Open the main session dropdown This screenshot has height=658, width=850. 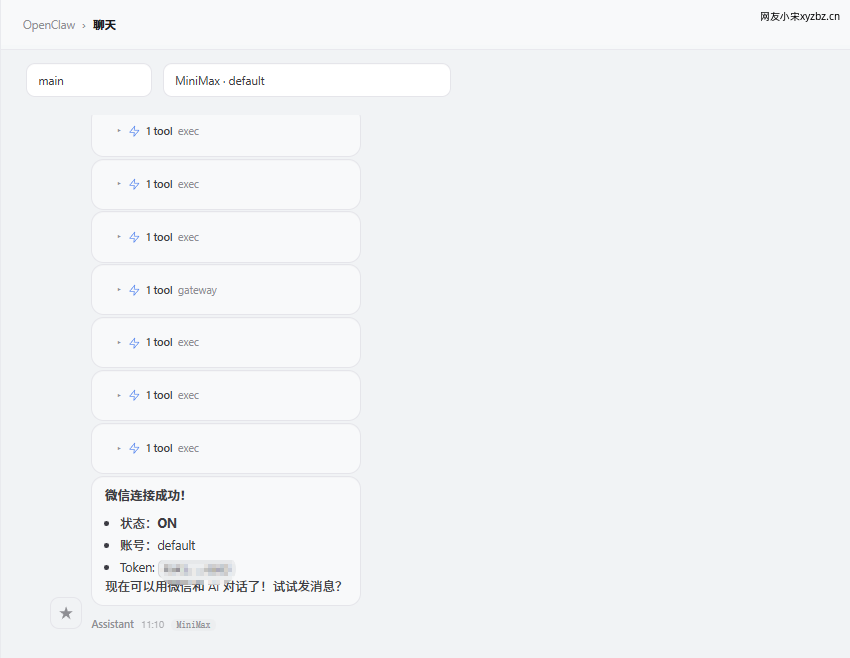(89, 80)
